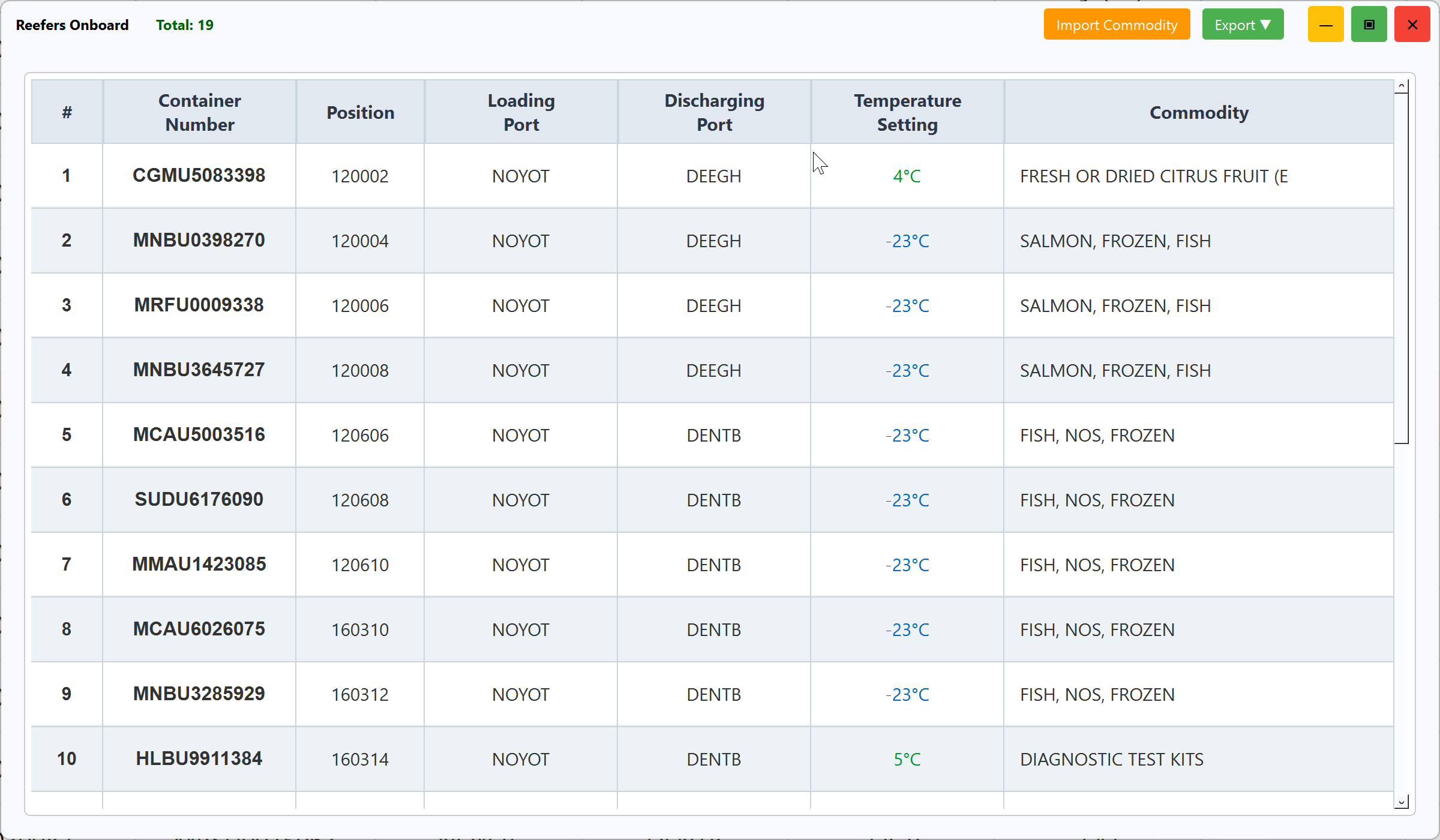
Task: Click position cell 120006
Action: (x=360, y=306)
